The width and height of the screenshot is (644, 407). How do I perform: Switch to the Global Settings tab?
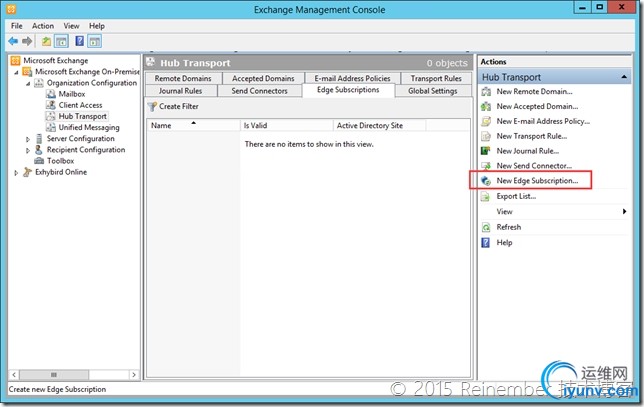(433, 91)
